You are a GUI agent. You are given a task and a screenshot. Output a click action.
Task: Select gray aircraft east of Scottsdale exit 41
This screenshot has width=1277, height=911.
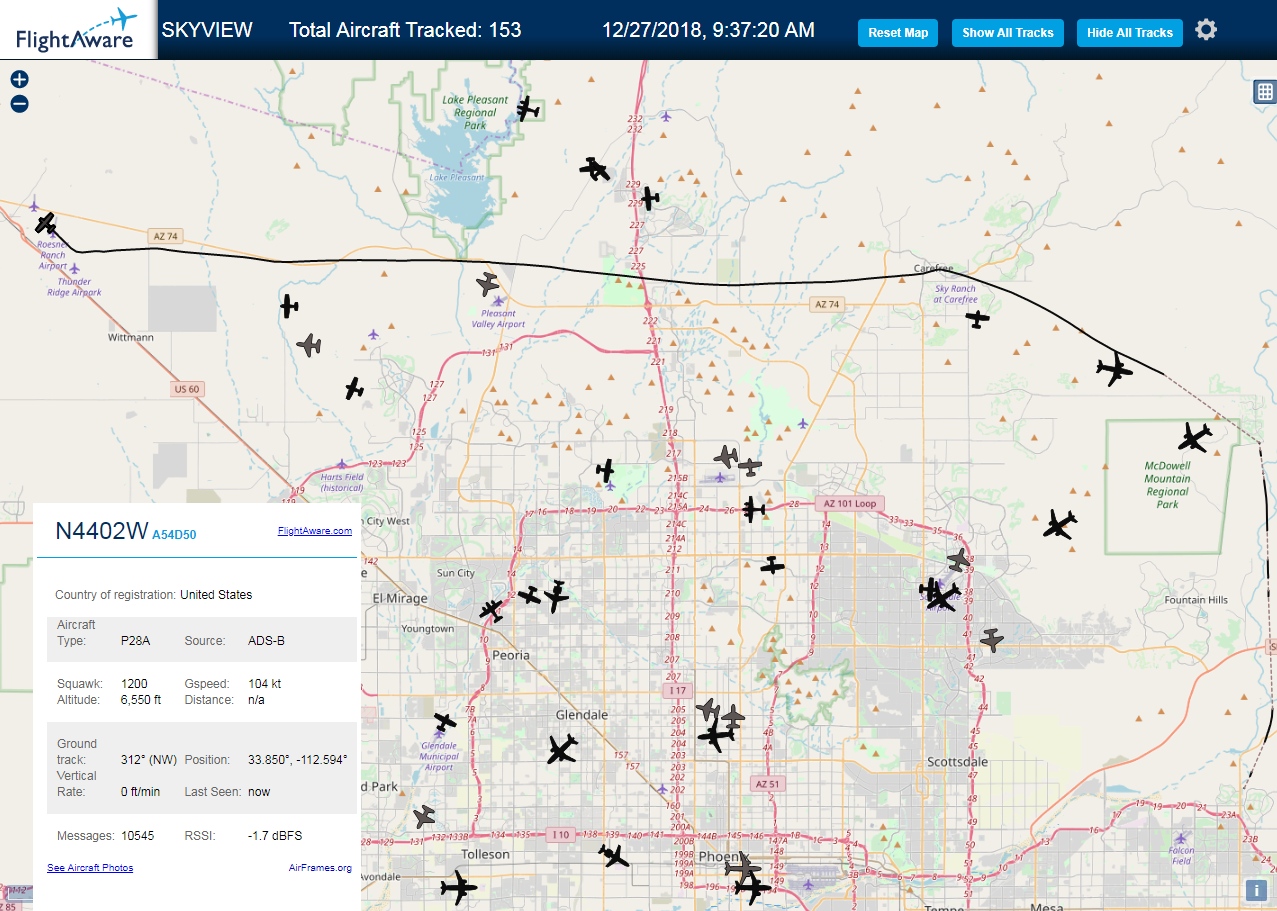992,639
